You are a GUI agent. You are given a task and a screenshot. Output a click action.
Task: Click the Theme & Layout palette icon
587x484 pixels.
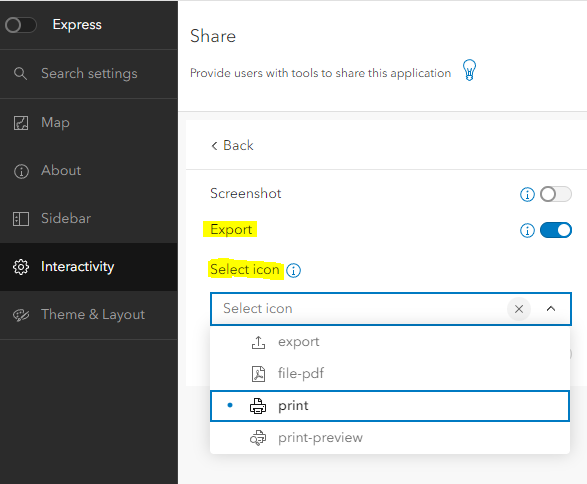click(x=21, y=315)
